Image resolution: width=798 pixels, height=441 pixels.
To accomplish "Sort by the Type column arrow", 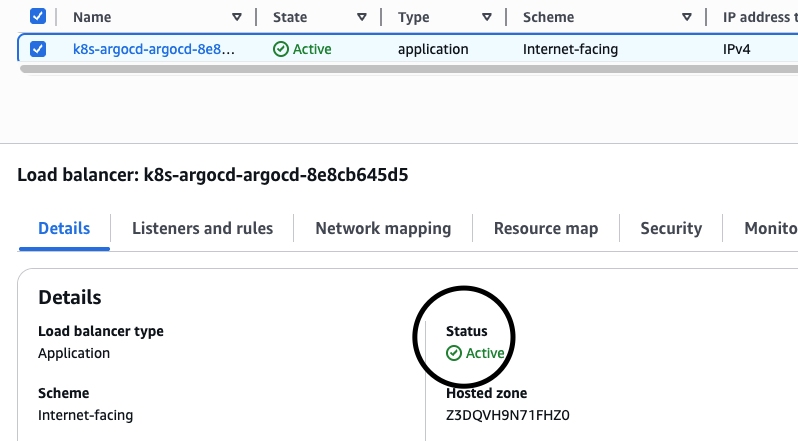I will pos(486,17).
